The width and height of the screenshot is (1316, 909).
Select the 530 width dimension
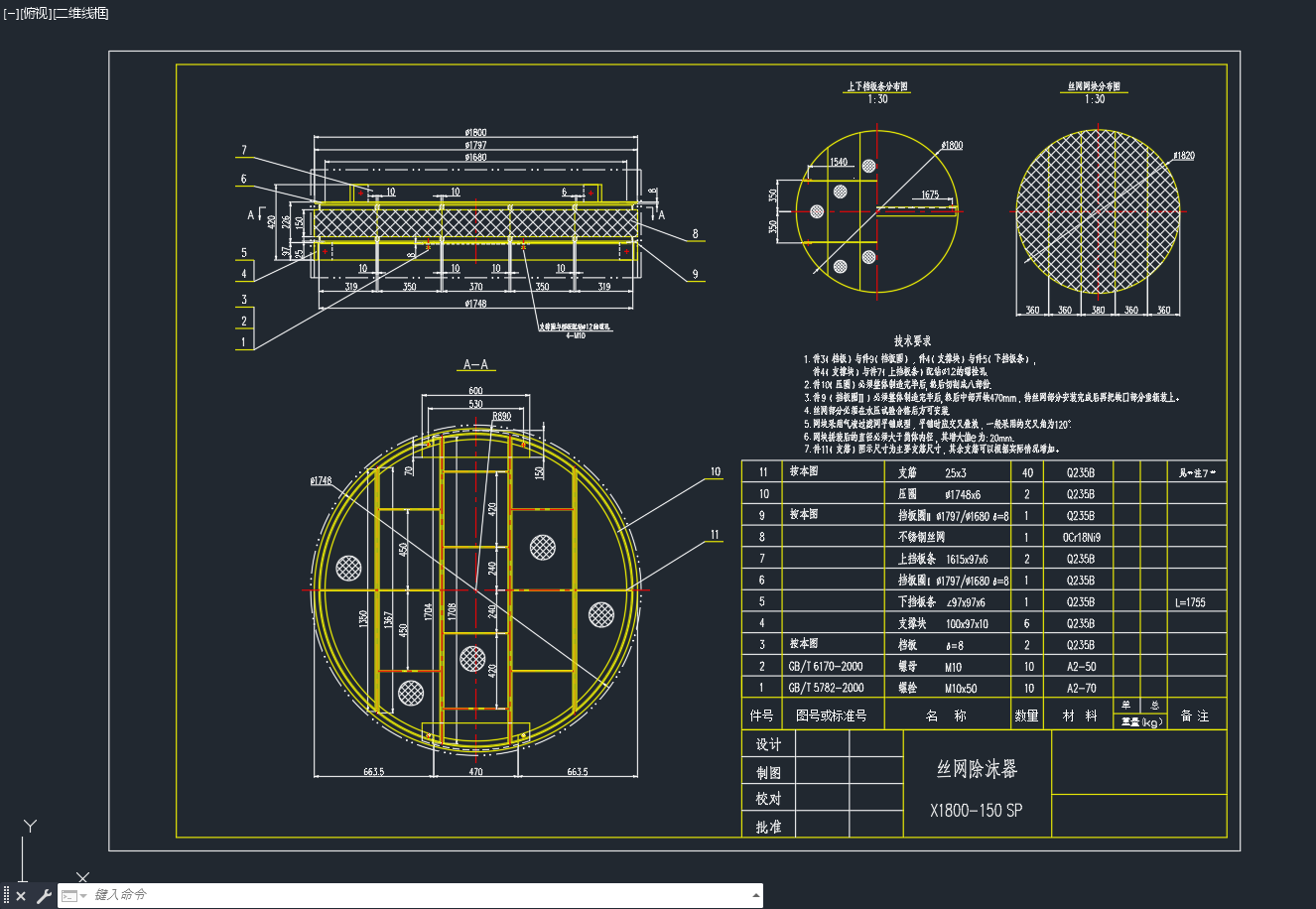[476, 404]
